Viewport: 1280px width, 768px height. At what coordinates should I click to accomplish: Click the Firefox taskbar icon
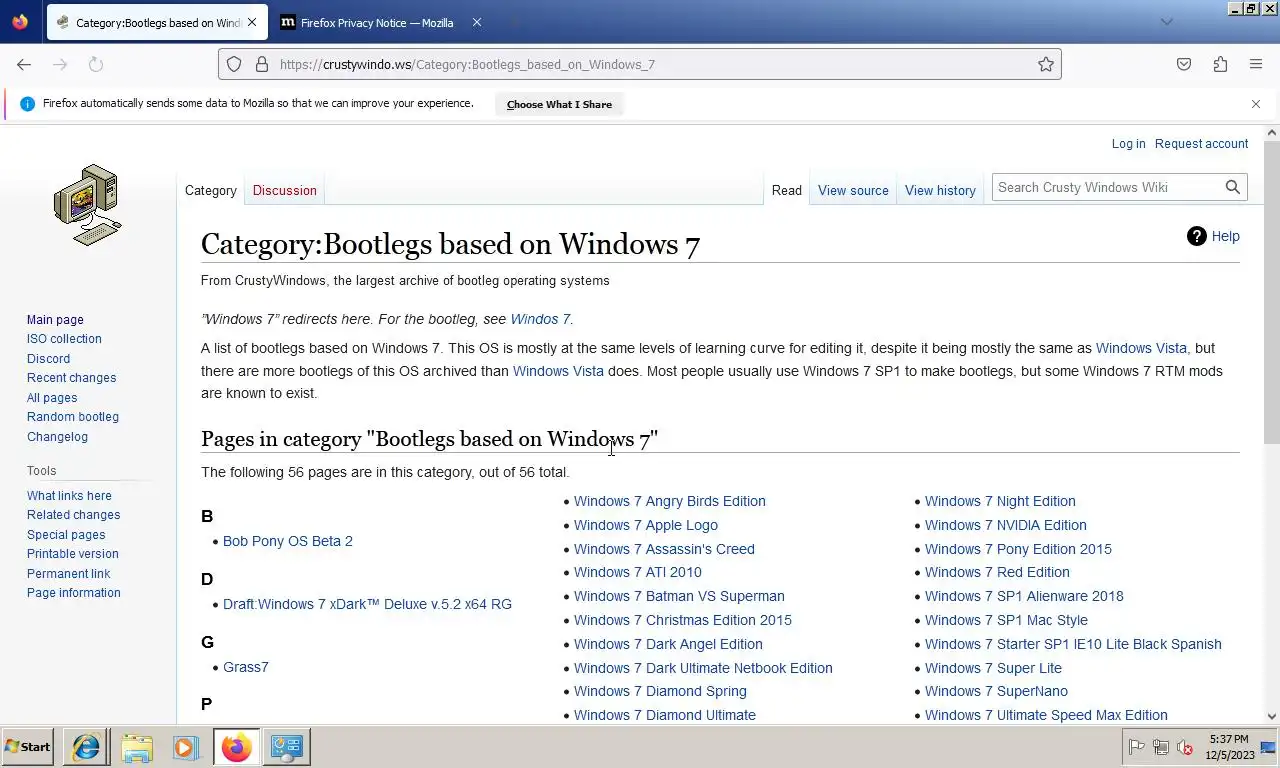[x=236, y=747]
